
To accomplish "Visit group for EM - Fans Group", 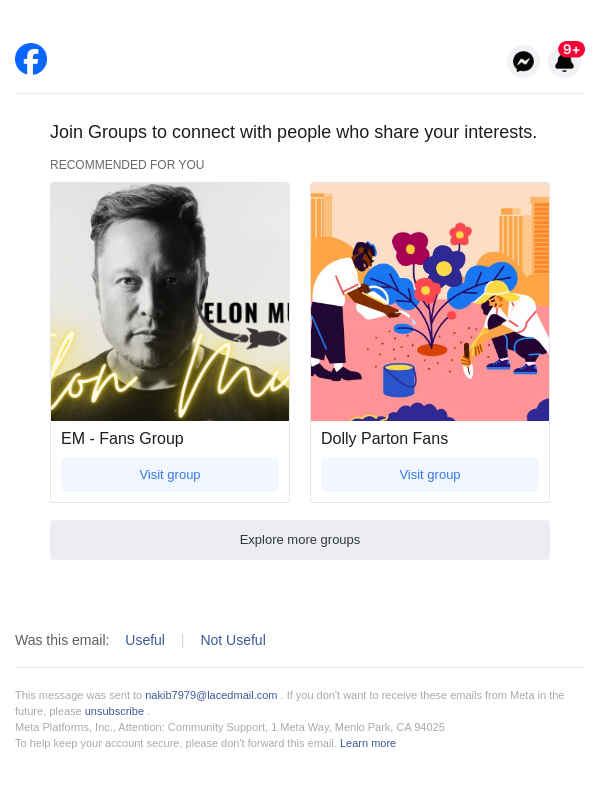I will [170, 474].
